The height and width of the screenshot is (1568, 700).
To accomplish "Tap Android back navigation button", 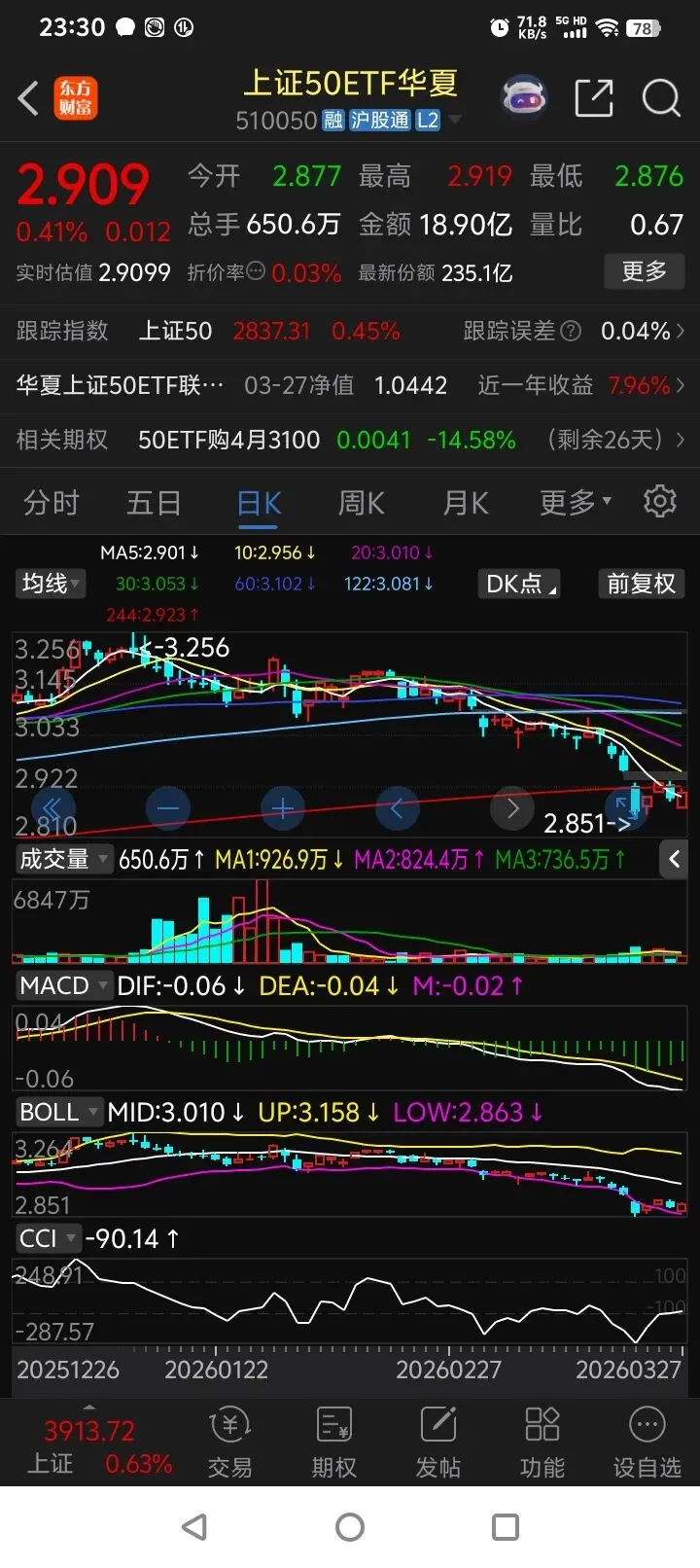I will point(194,1527).
